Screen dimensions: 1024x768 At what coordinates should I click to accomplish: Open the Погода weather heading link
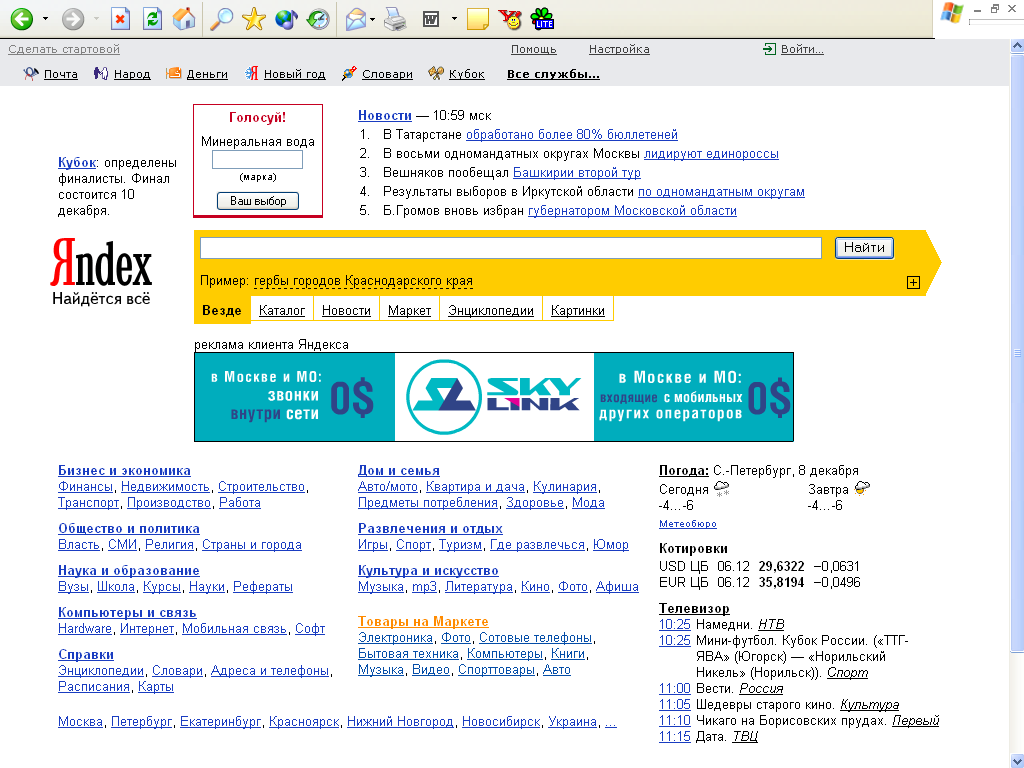684,470
